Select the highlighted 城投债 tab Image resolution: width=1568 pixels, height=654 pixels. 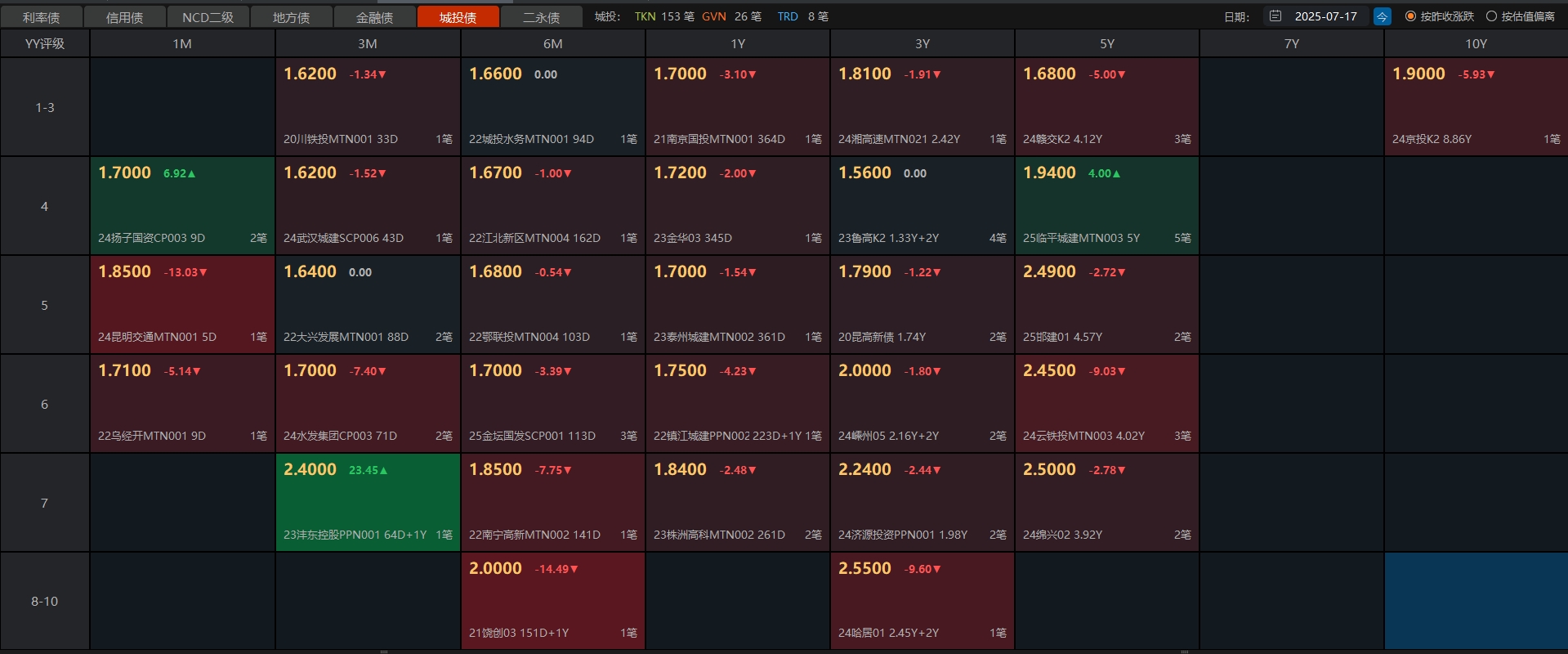[x=458, y=17]
